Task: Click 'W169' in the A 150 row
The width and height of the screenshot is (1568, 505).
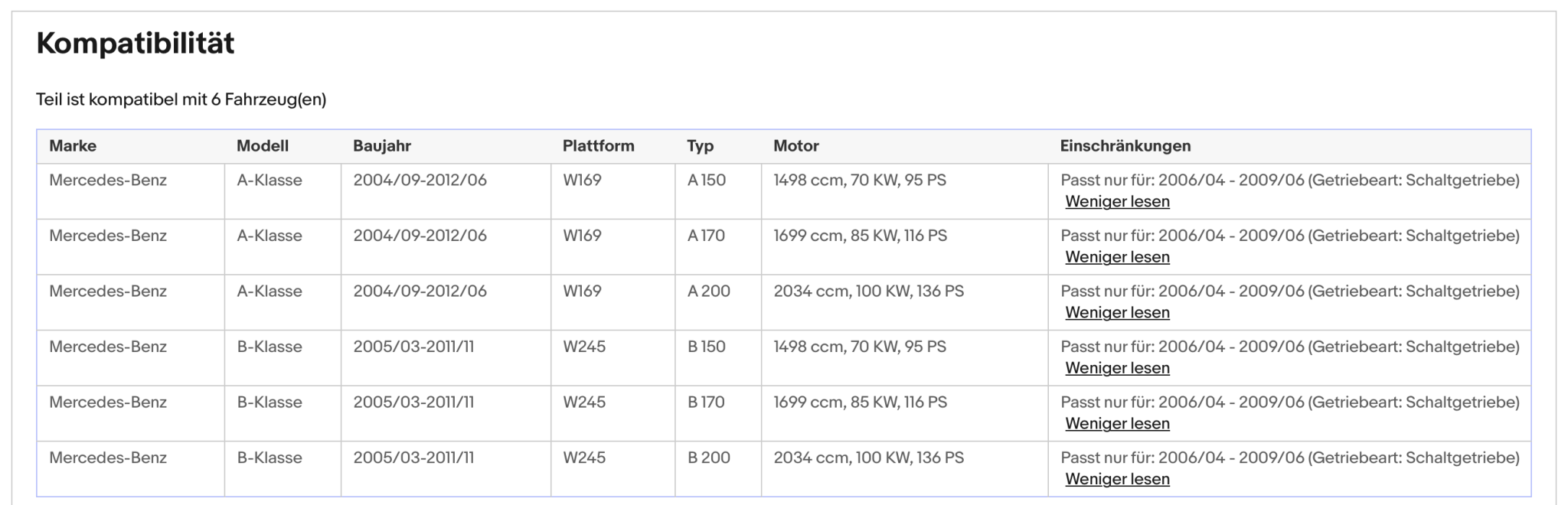Action: tap(582, 181)
